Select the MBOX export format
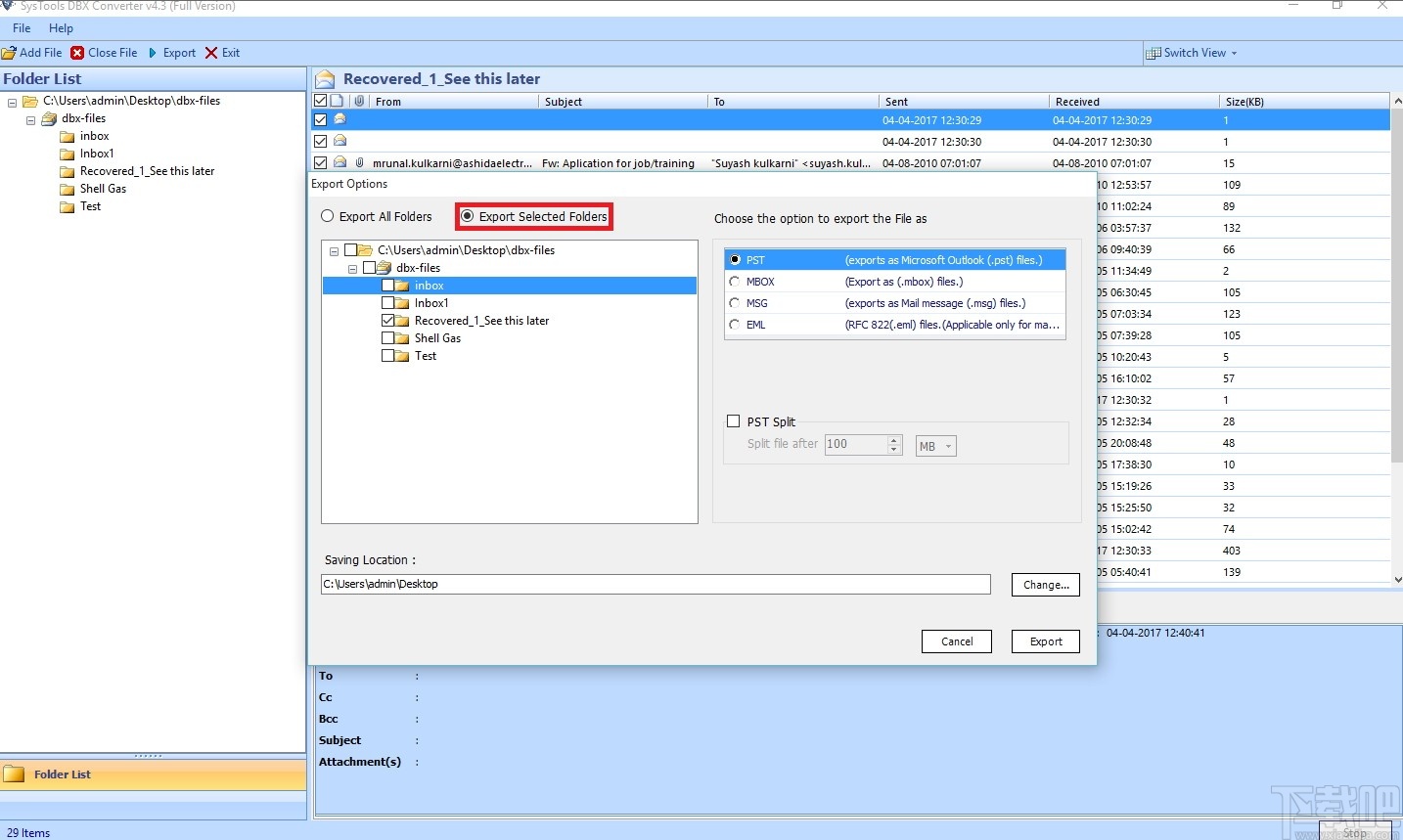 tap(735, 282)
